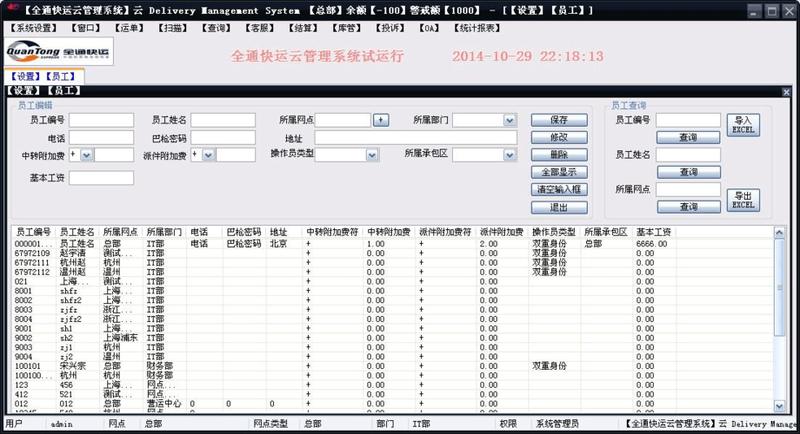Open the 【OA】 menu
This screenshot has width=800, height=434.
point(429,28)
